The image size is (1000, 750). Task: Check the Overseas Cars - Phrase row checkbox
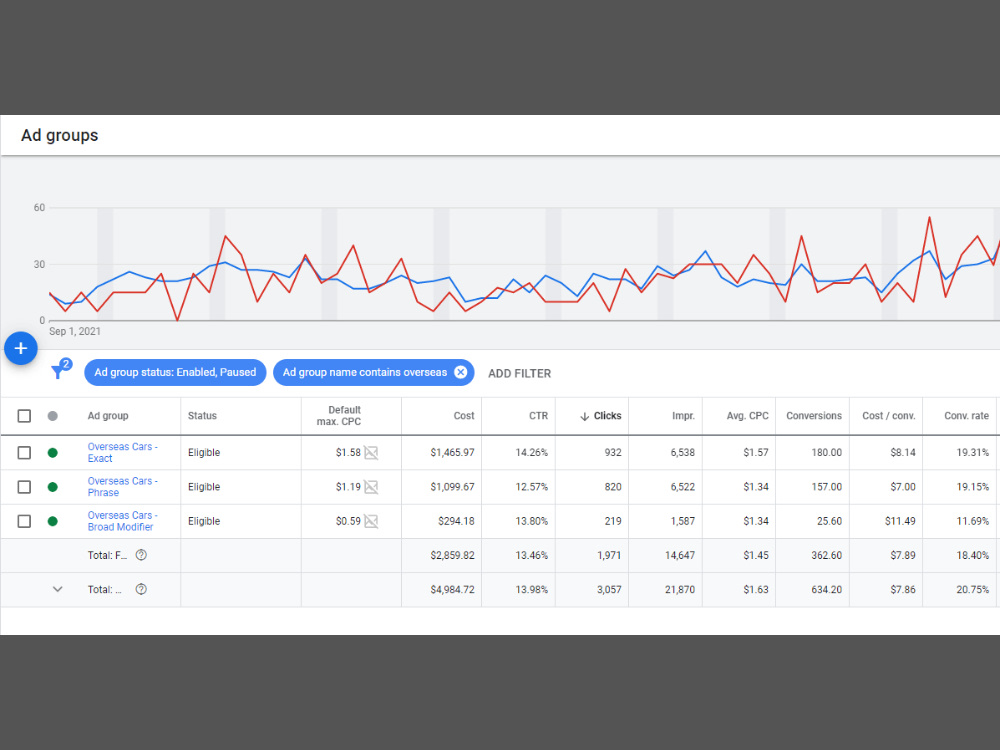point(24,487)
